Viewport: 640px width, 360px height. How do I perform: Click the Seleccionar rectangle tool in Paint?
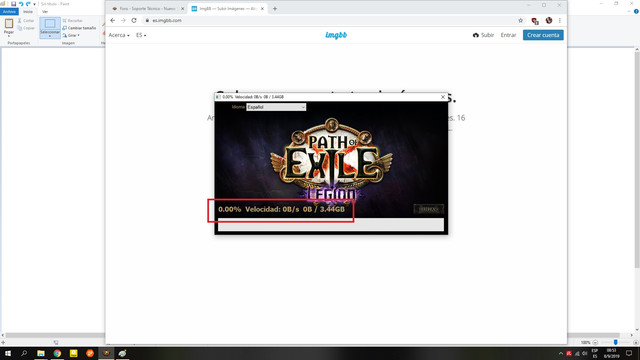(50, 24)
